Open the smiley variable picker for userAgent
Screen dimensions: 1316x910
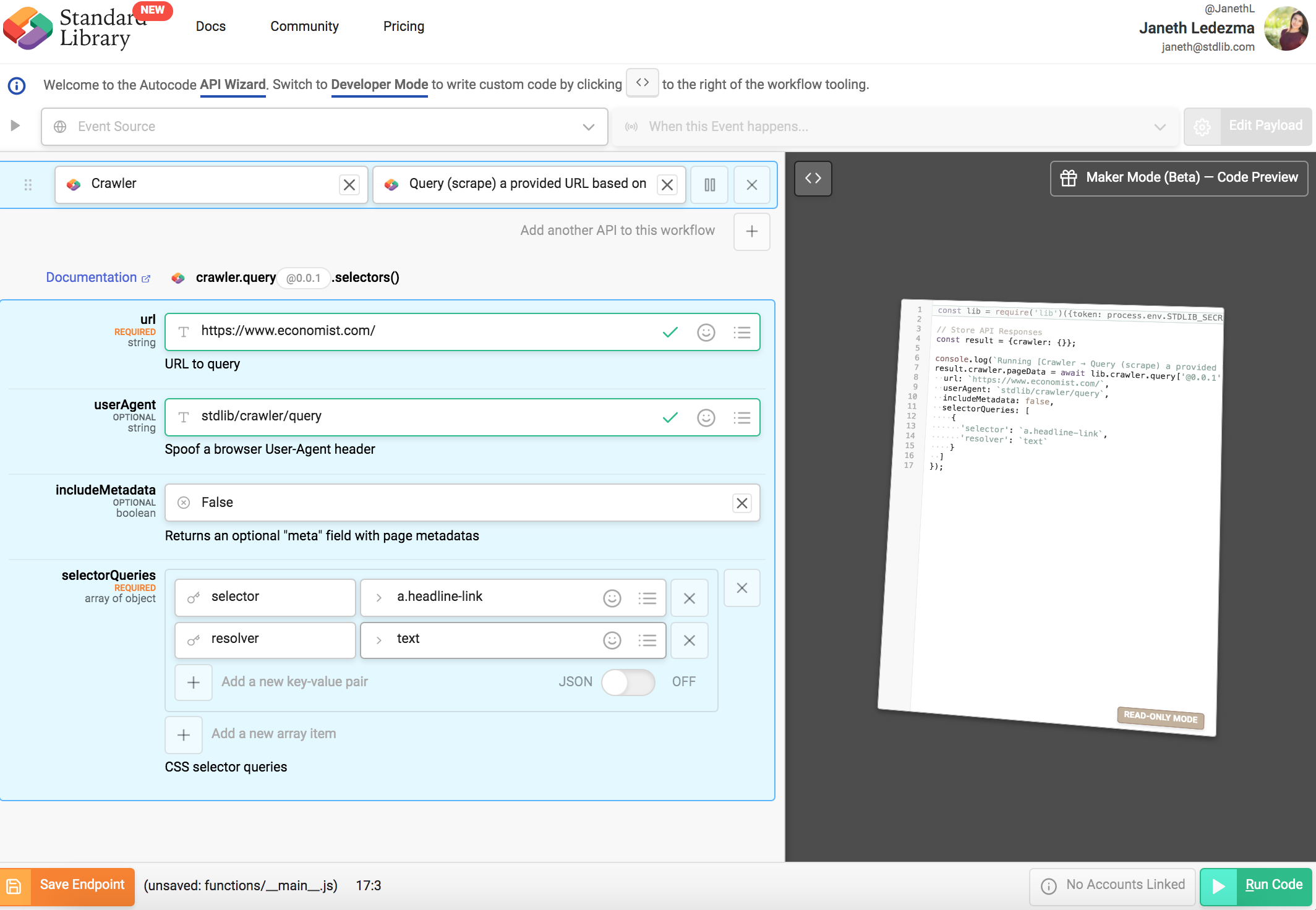coord(706,418)
